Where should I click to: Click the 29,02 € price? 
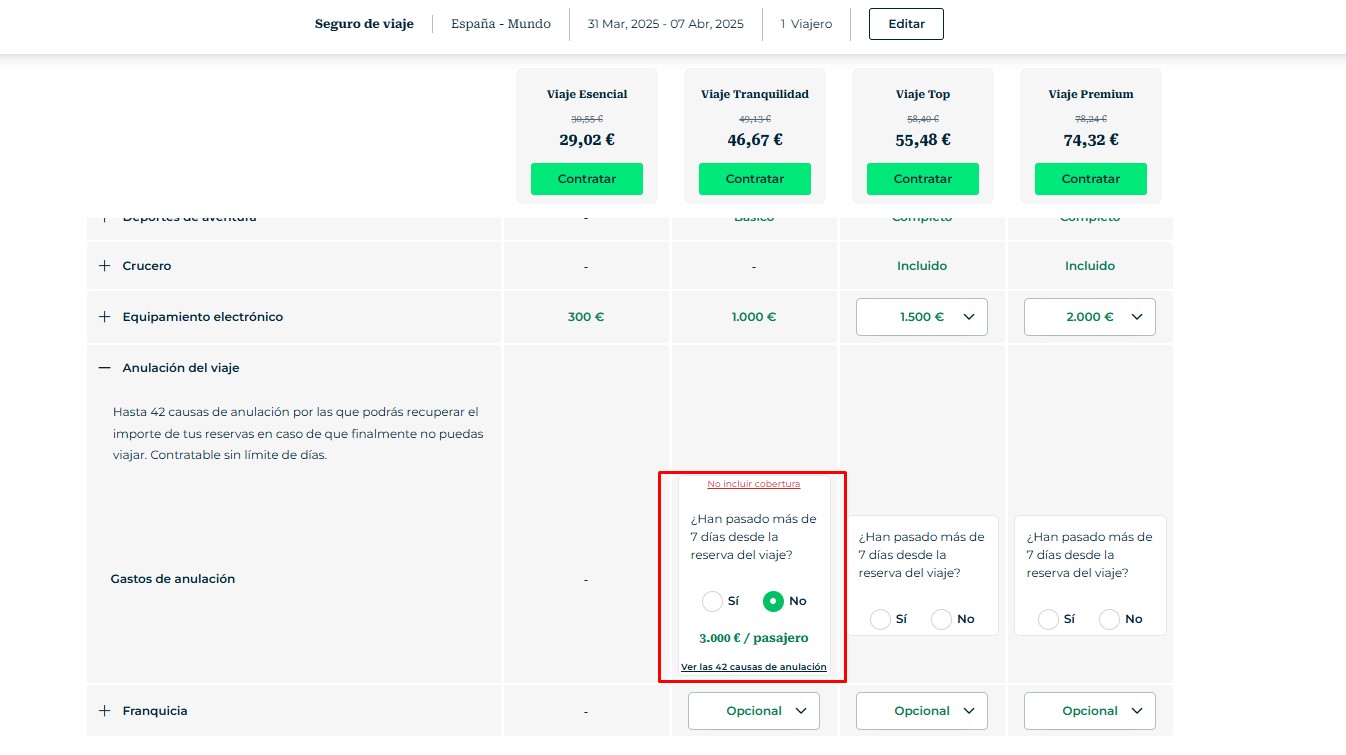coord(587,140)
